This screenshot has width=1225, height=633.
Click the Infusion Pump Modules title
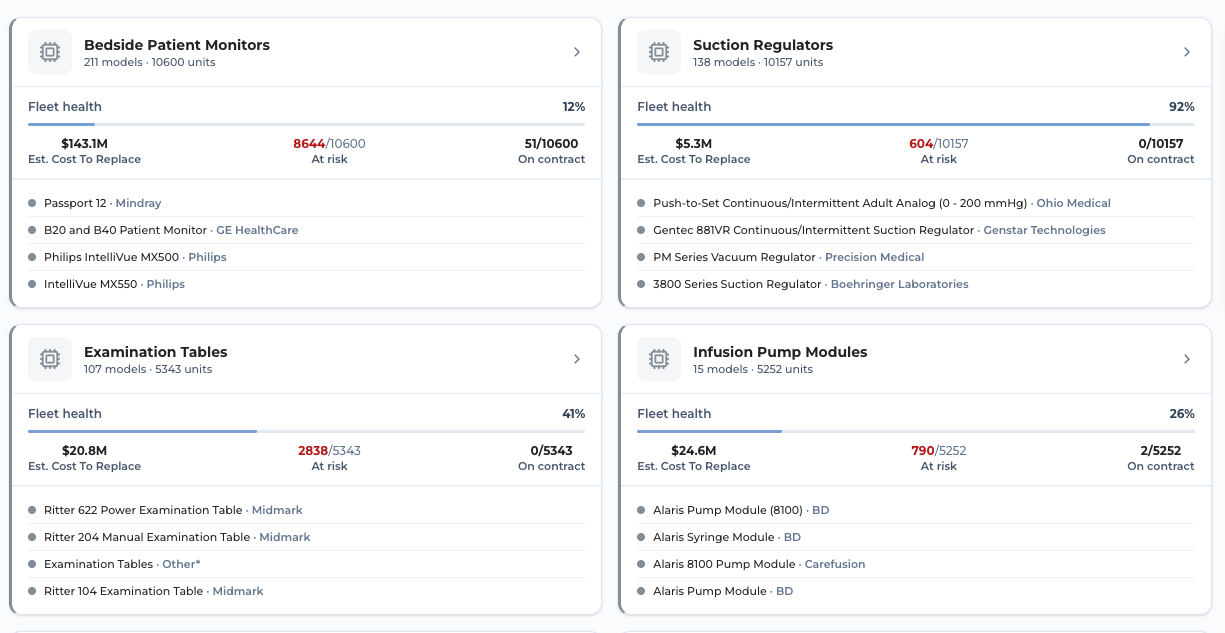pyautogui.click(x=780, y=352)
